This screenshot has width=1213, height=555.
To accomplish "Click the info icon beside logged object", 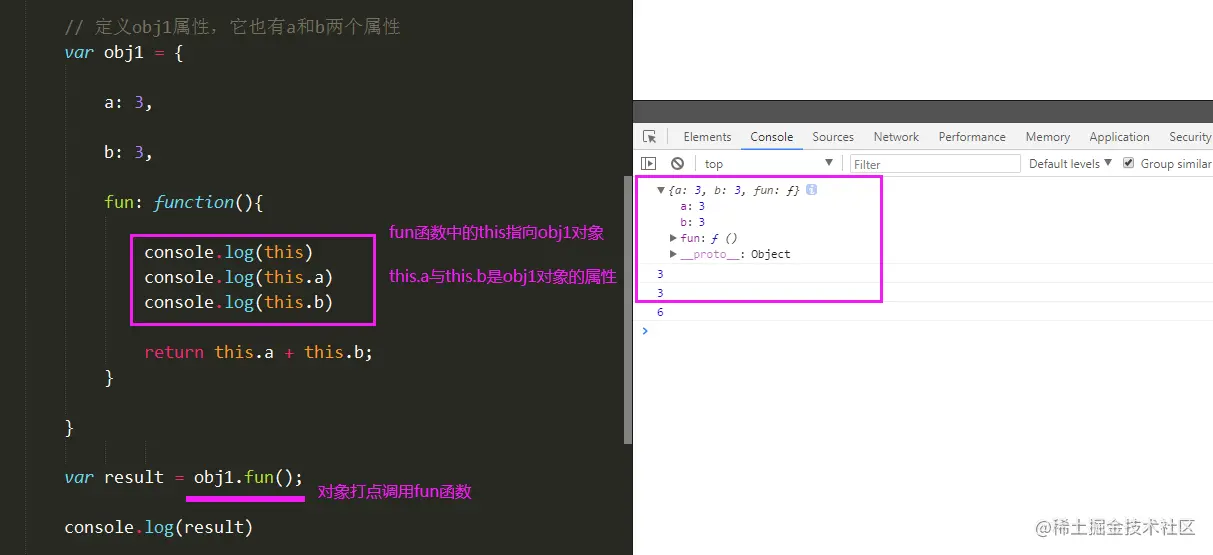I will click(x=811, y=189).
